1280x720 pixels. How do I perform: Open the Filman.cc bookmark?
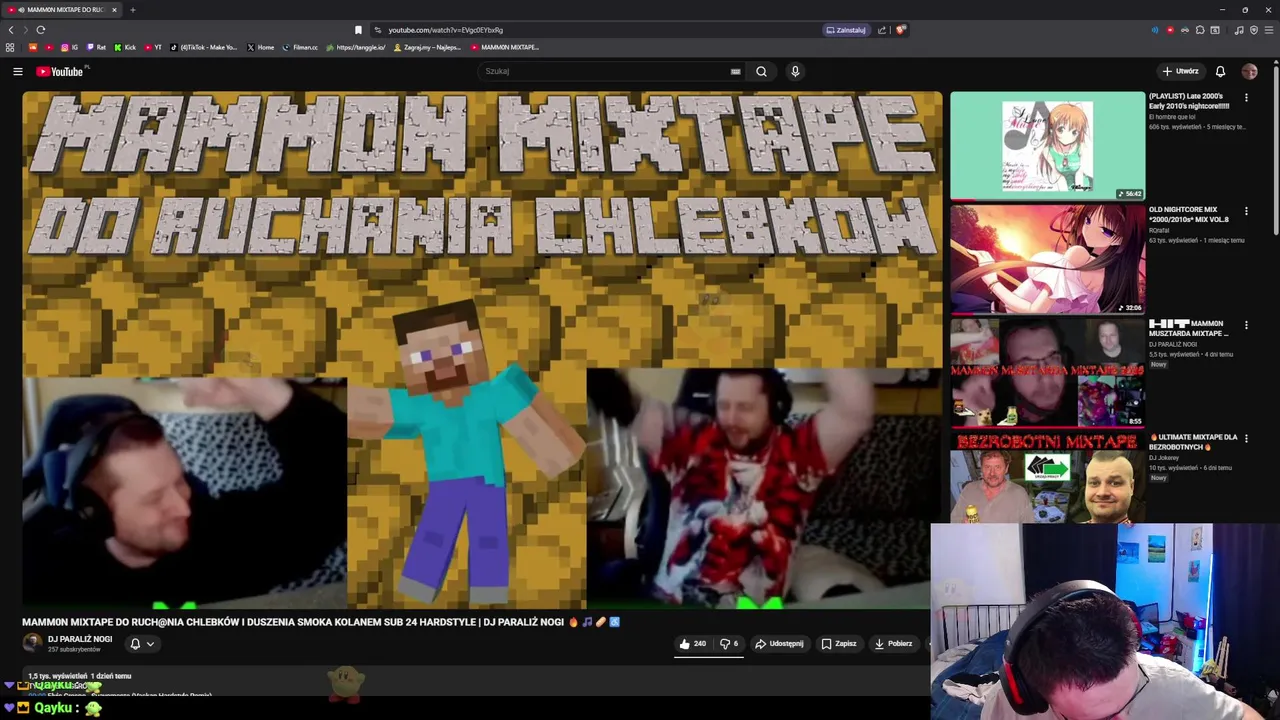[299, 47]
